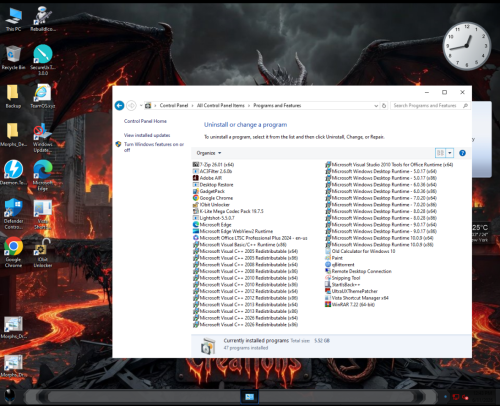Select qBittorrent in the programs list

pos(340,265)
